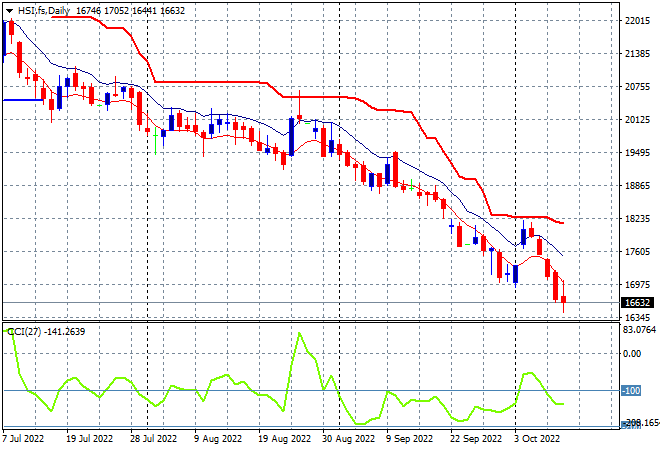
Task: Click the 19 Jul 2022 date label
Action: click(89, 439)
